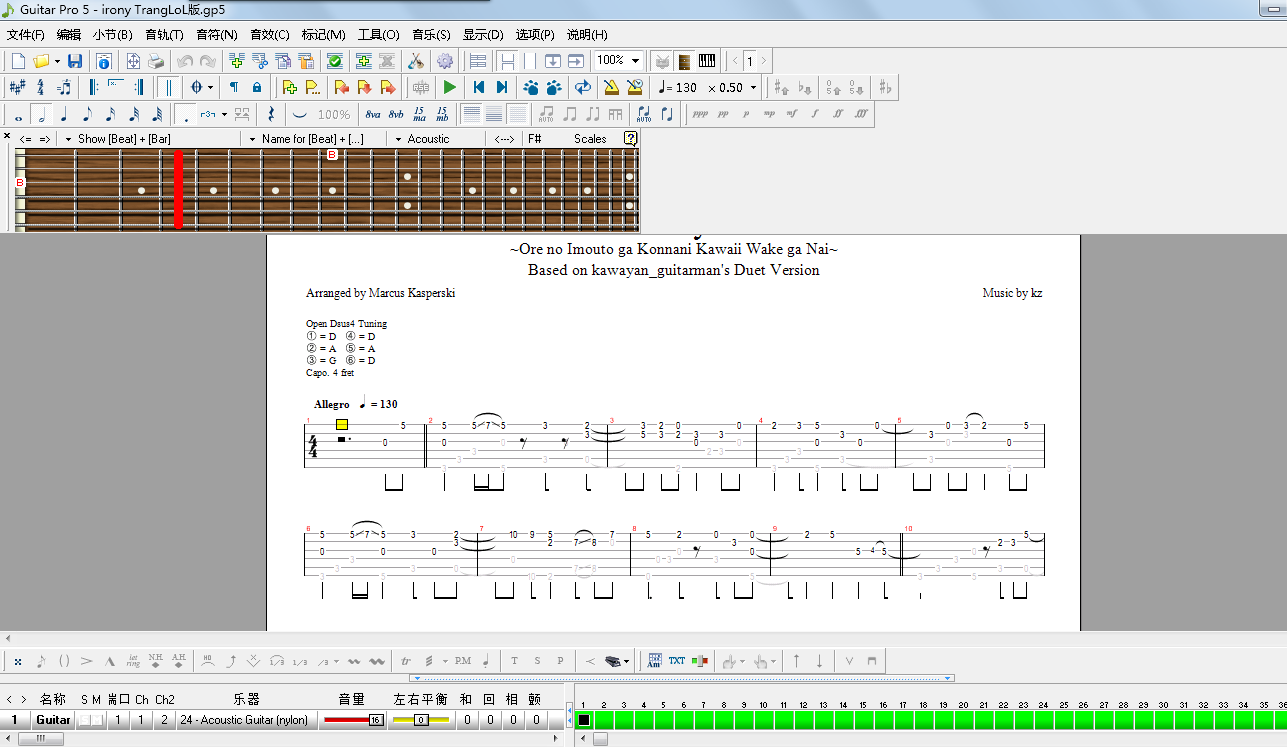Open the 小节(B) menu
The height and width of the screenshot is (747, 1287).
112,34
